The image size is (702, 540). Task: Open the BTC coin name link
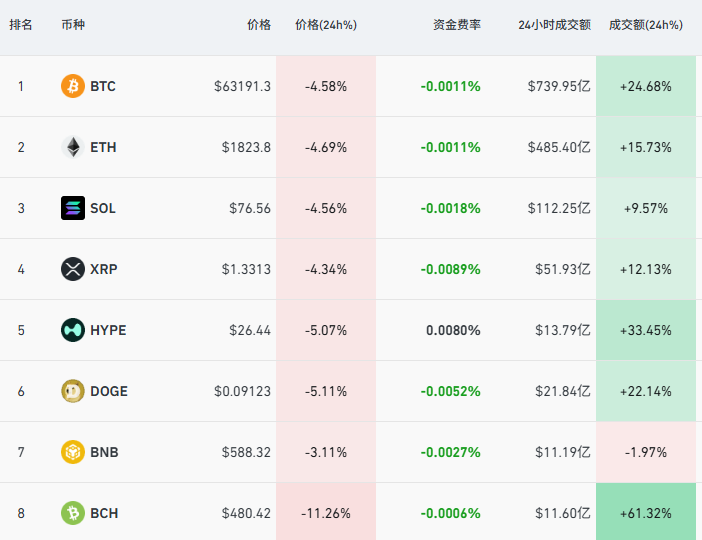103,86
